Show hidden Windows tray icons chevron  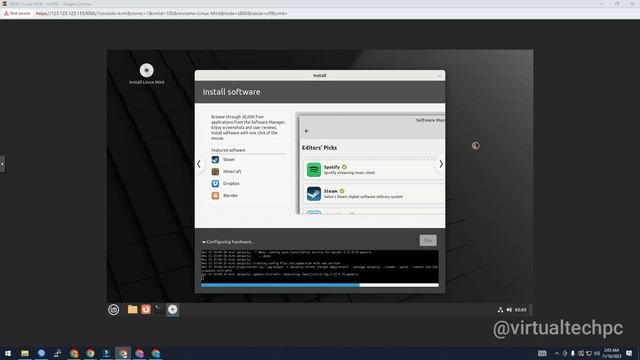557,353
